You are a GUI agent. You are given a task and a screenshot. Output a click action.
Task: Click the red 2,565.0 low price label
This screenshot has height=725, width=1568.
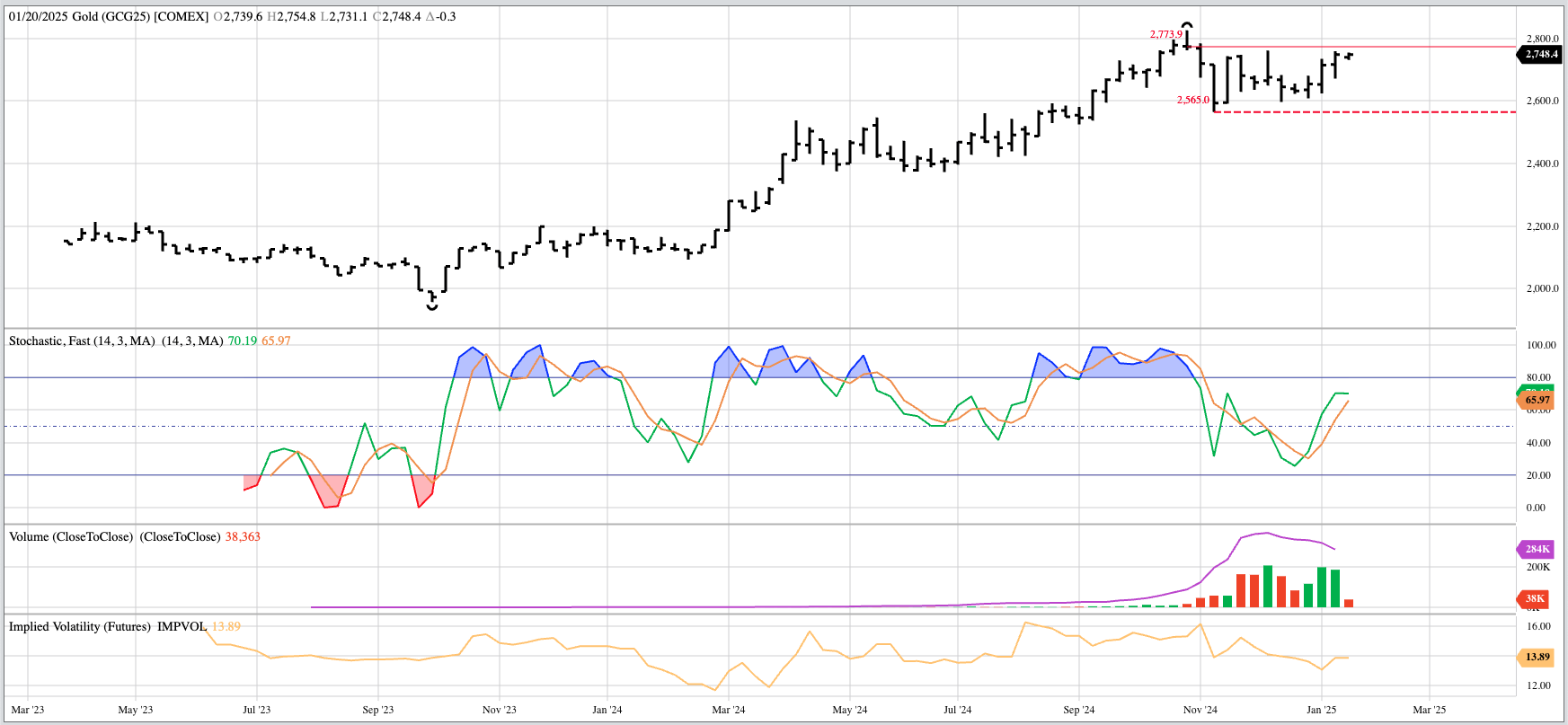tap(1192, 101)
